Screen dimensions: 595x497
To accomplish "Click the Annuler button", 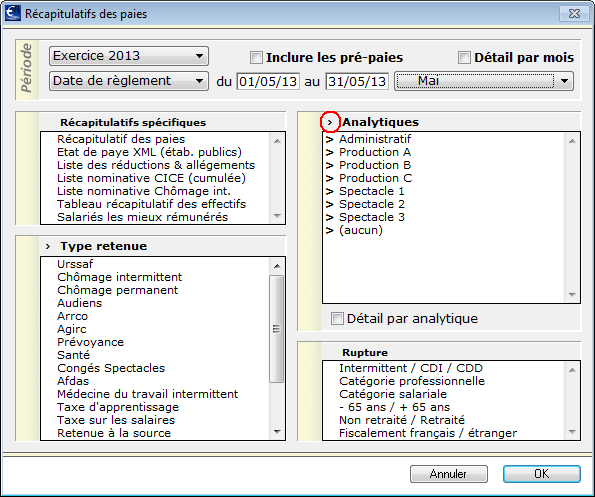I will point(449,474).
